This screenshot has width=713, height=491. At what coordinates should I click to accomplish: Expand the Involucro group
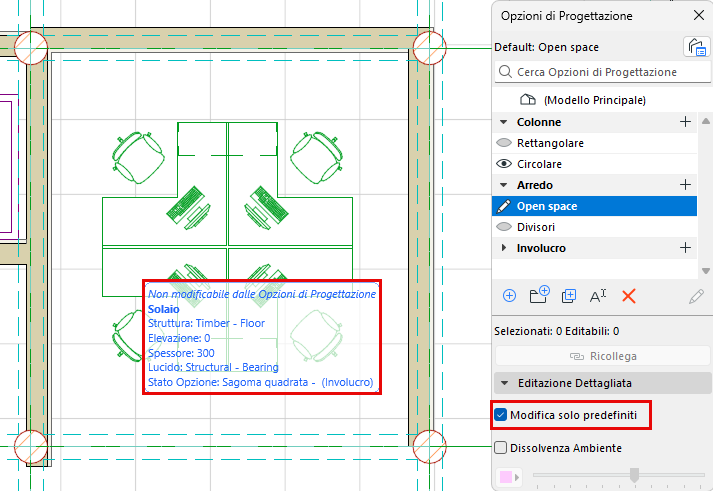pos(504,248)
